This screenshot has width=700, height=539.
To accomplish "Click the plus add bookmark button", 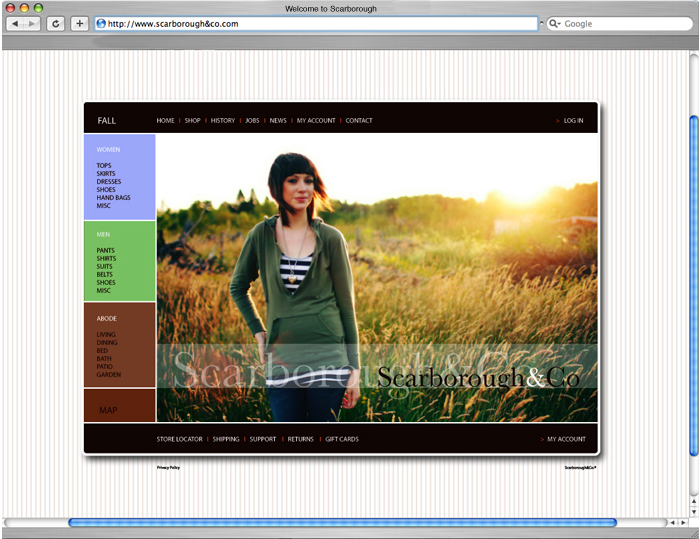I will point(80,23).
